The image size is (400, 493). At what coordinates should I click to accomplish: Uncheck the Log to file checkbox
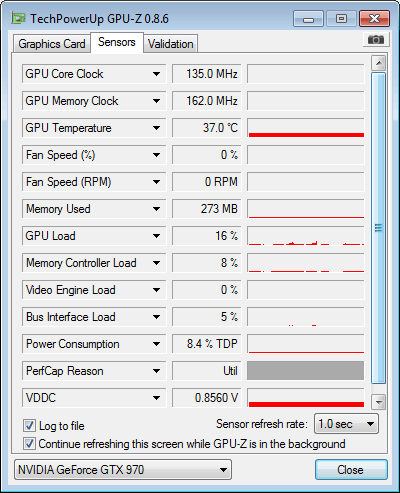click(29, 426)
